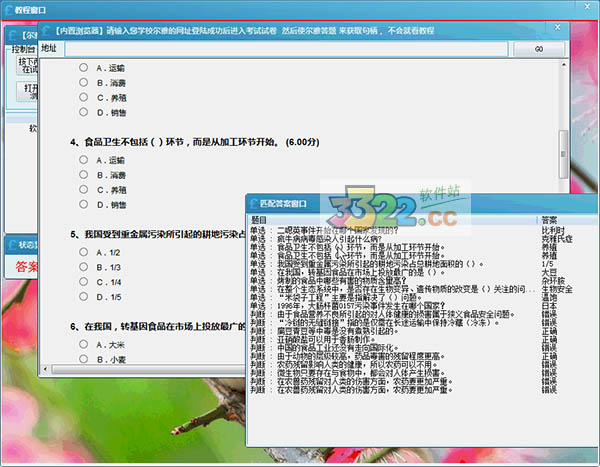Click answer cell '克雅氏症'
The height and width of the screenshot is (467, 600).
pyautogui.click(x=557, y=239)
